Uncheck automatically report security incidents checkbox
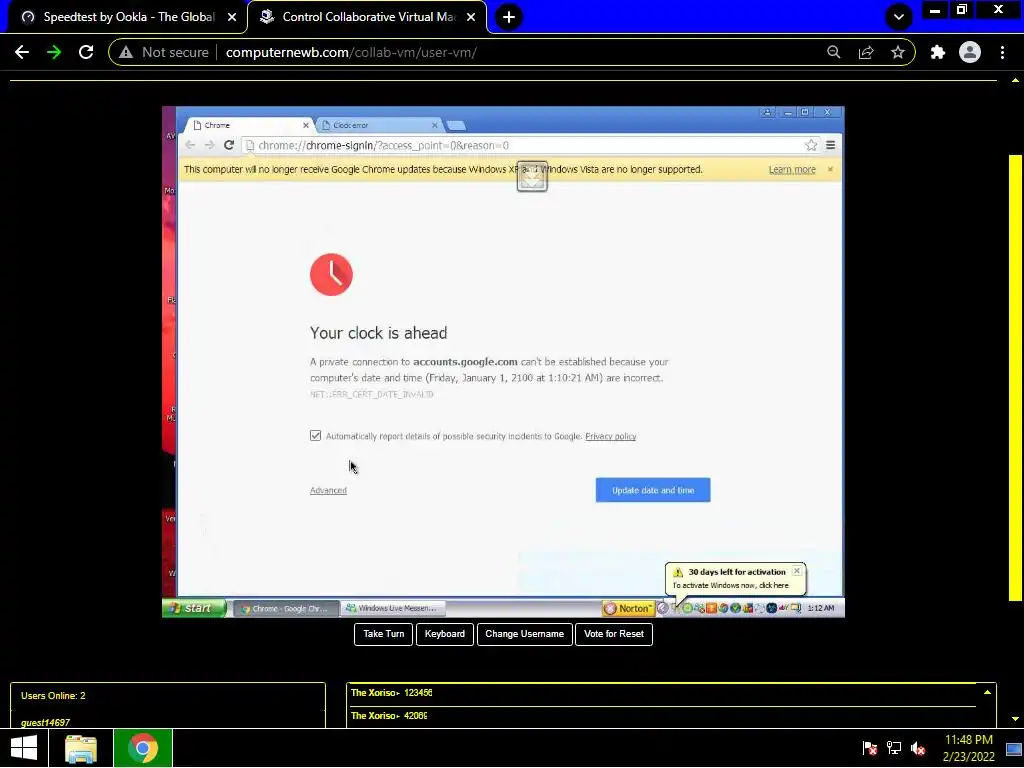Screen dimensions: 1024x768 [x=315, y=436]
